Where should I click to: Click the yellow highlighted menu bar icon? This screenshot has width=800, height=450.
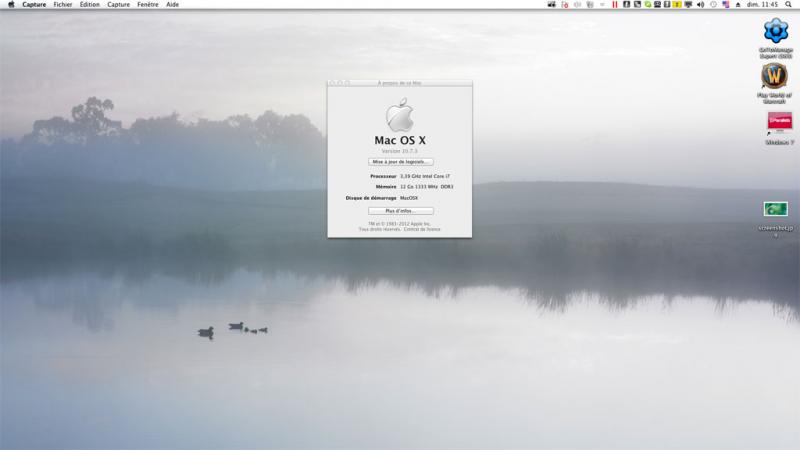coord(677,4)
